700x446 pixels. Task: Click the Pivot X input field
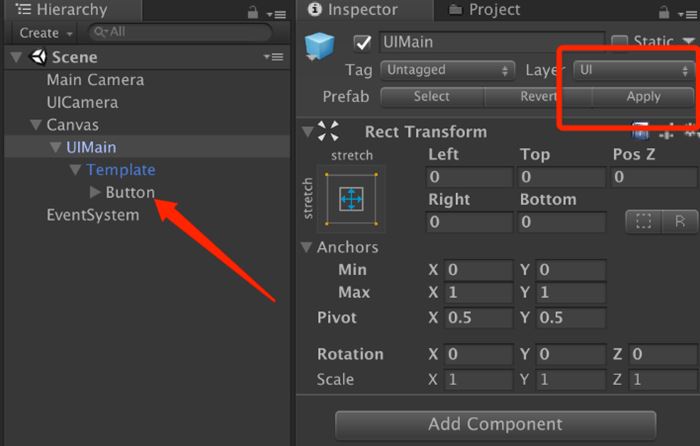(x=476, y=318)
